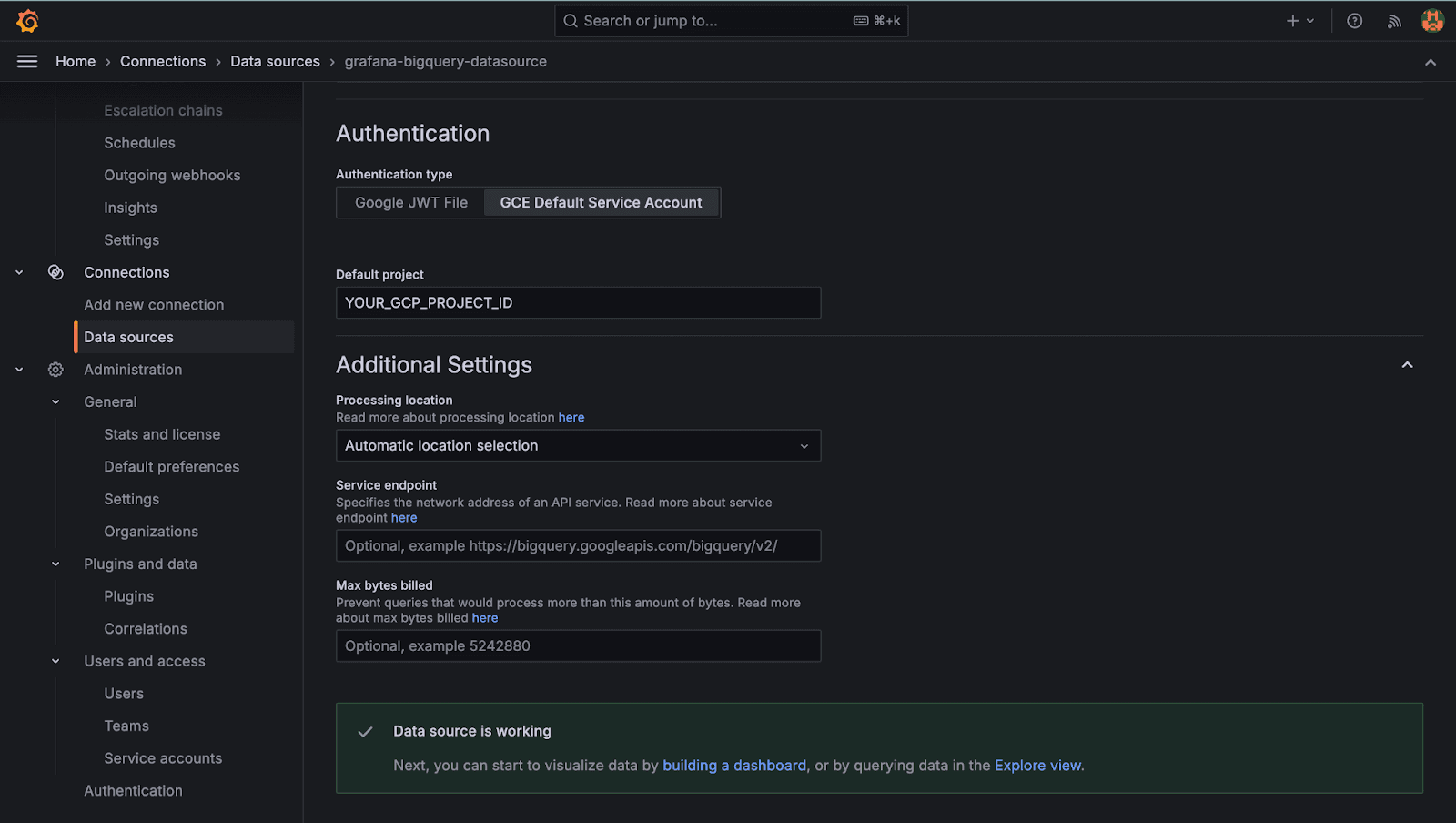This screenshot has width=1456, height=823.
Task: Click the Grafana logo in the top corner
Action: [x=27, y=20]
